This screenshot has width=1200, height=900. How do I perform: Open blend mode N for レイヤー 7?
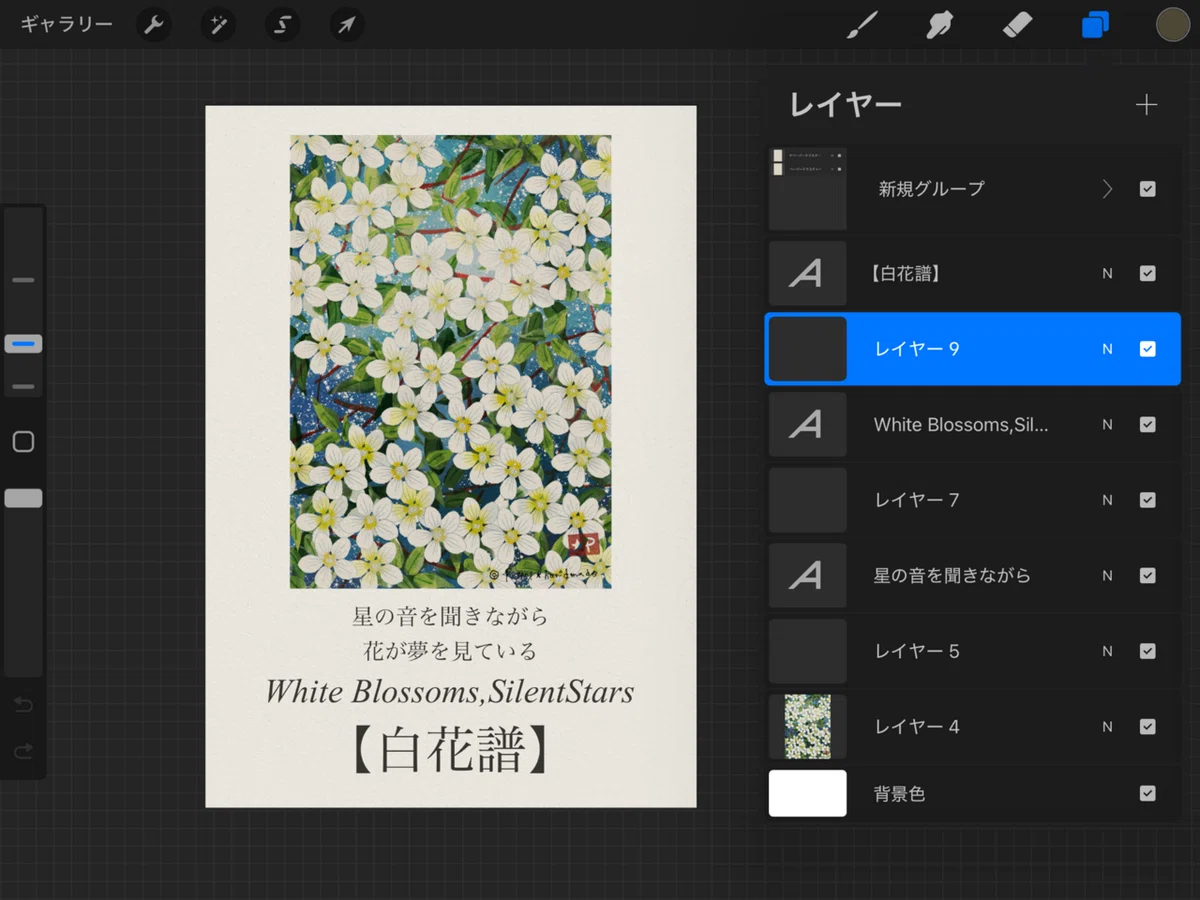tap(1107, 500)
